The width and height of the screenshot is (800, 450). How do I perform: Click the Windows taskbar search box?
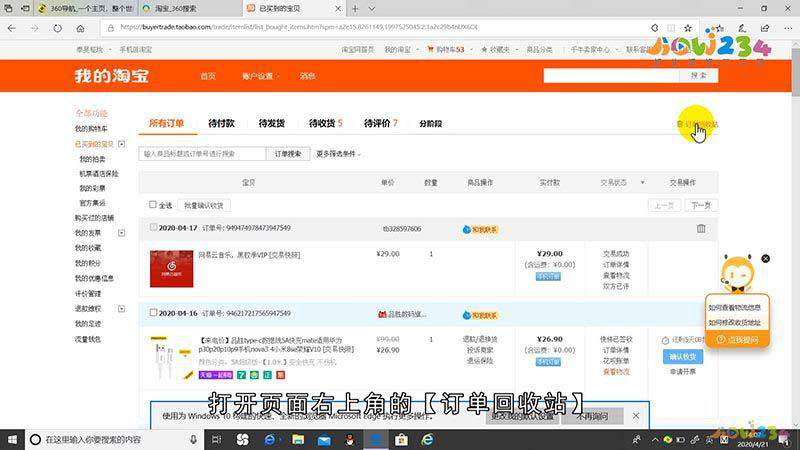[114, 439]
